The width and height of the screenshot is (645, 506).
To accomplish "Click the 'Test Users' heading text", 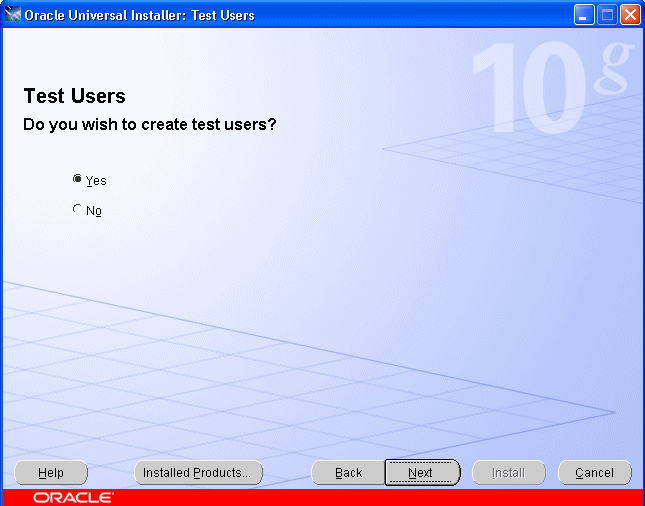I will click(74, 96).
